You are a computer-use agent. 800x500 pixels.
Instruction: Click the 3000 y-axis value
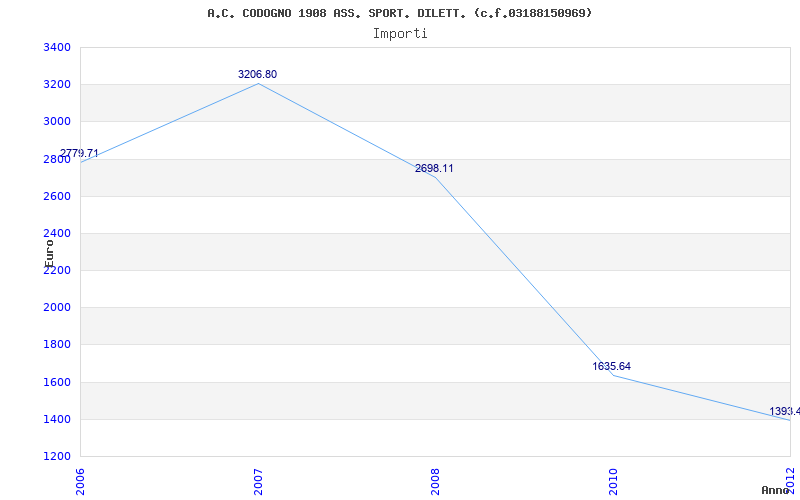click(x=56, y=122)
